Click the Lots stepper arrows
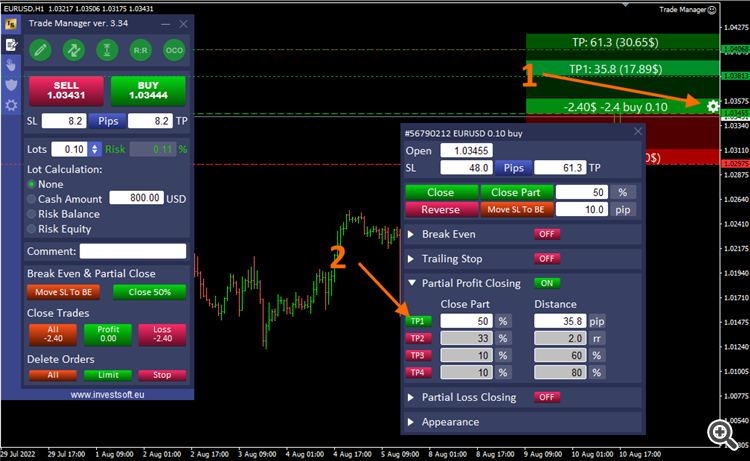The height and width of the screenshot is (461, 750). pos(95,149)
